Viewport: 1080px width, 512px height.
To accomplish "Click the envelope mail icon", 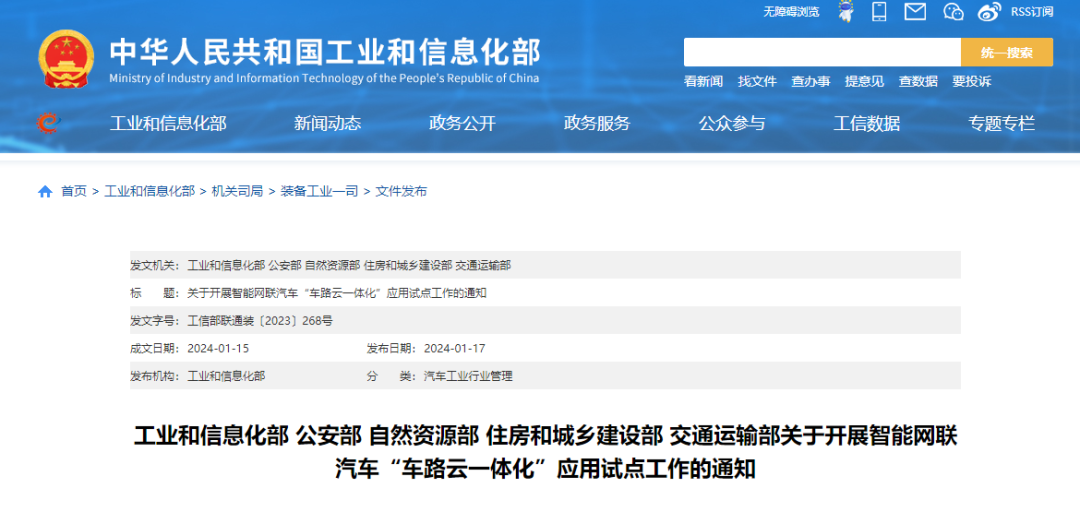I will click(915, 12).
